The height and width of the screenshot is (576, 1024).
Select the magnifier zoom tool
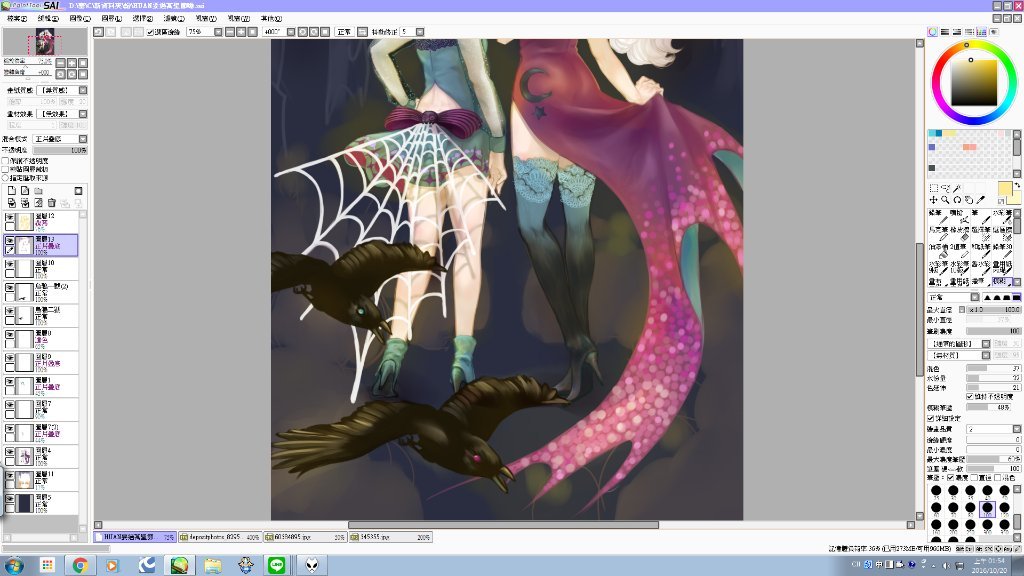(x=945, y=200)
